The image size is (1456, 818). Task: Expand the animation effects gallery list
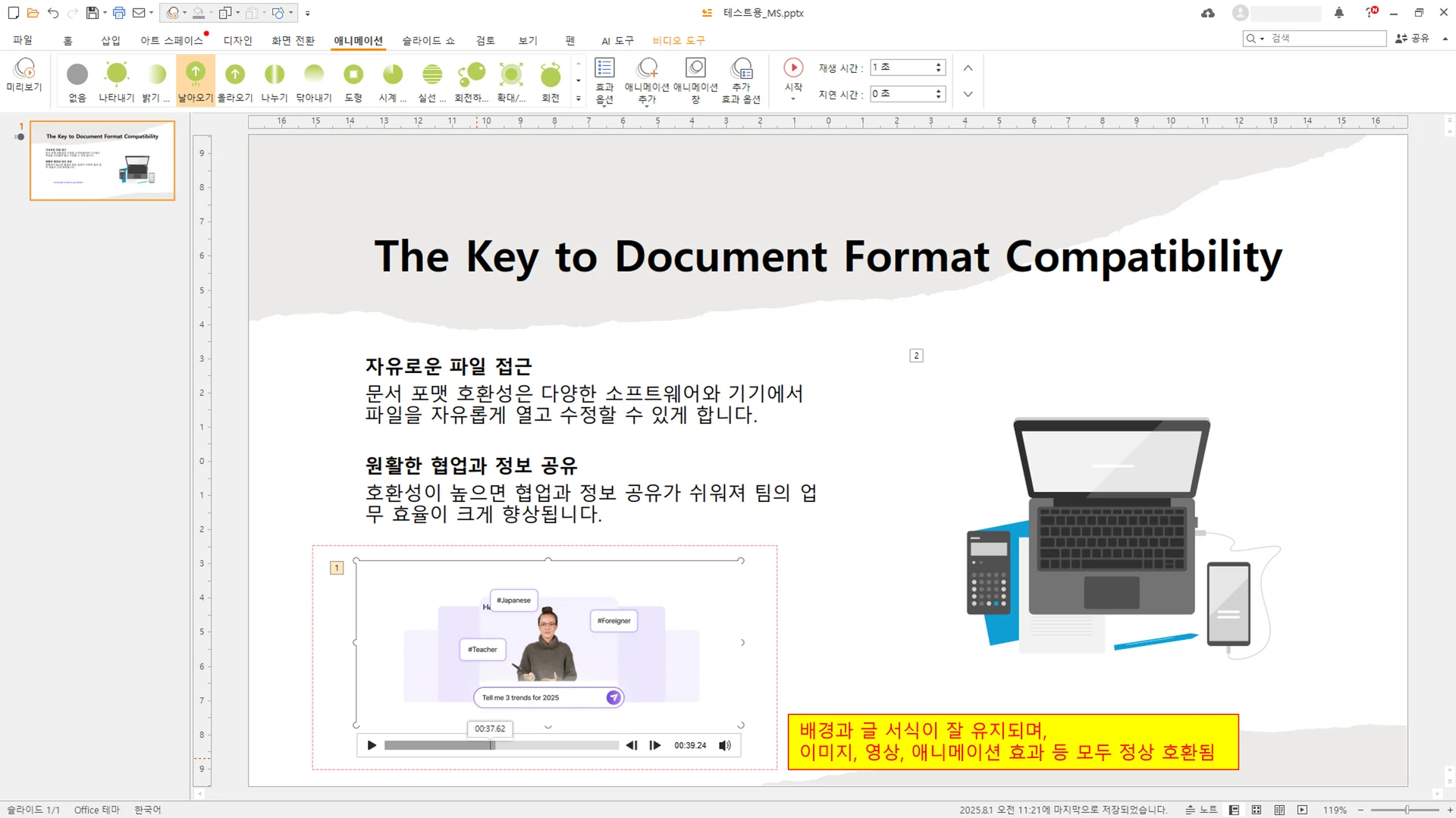point(579,99)
